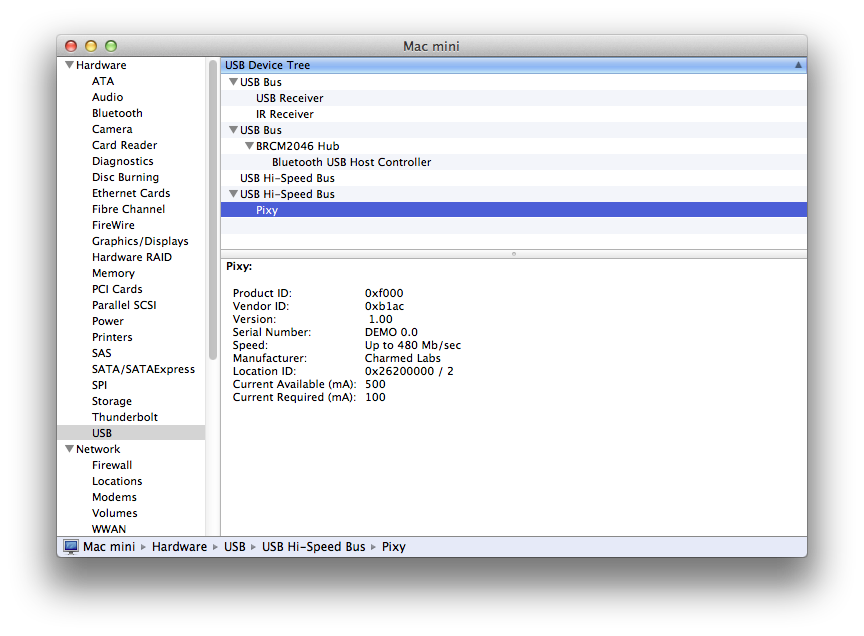Click the green zoom window button
The width and height of the screenshot is (864, 636).
111,46
